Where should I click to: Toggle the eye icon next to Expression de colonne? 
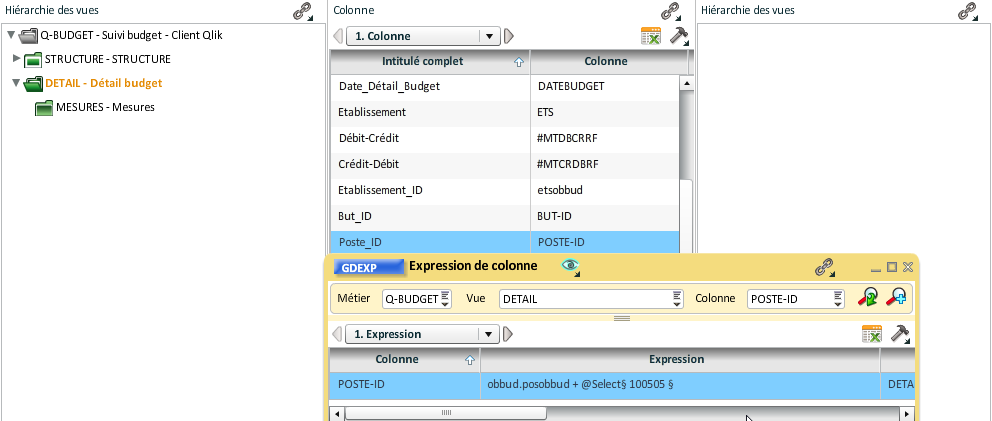click(x=571, y=267)
